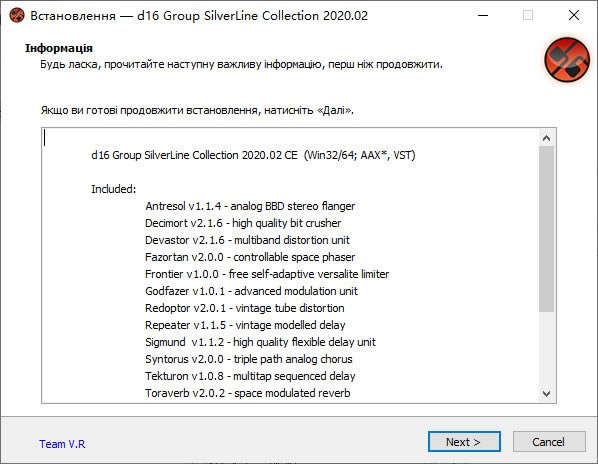Click the 'Included:' label in the text box
Image resolution: width=598 pixels, height=464 pixels.
tap(113, 189)
